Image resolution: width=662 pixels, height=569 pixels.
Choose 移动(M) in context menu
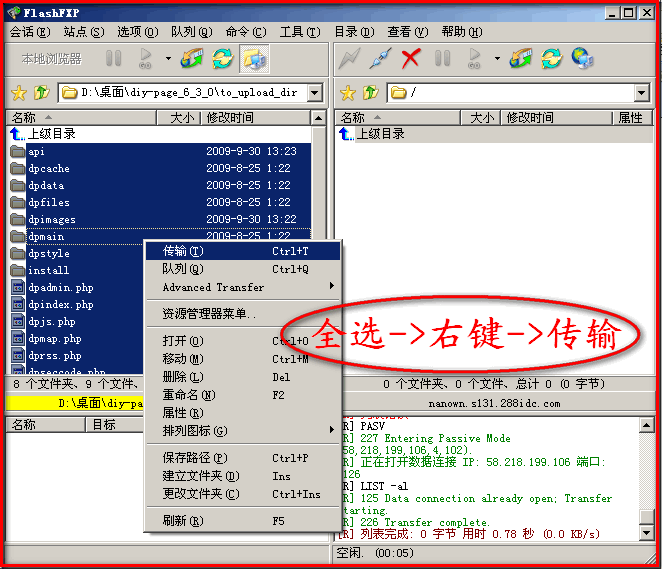click(x=243, y=359)
